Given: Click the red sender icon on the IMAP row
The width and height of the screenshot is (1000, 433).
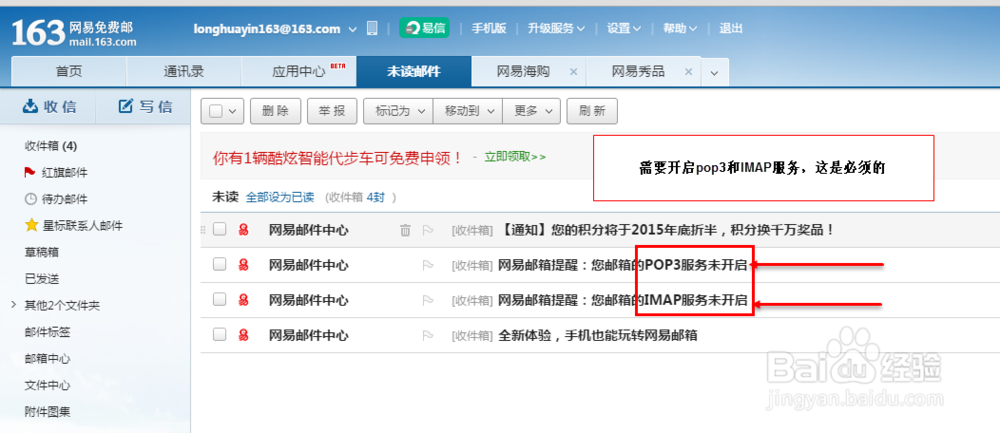Looking at the screenshot, I should (243, 300).
